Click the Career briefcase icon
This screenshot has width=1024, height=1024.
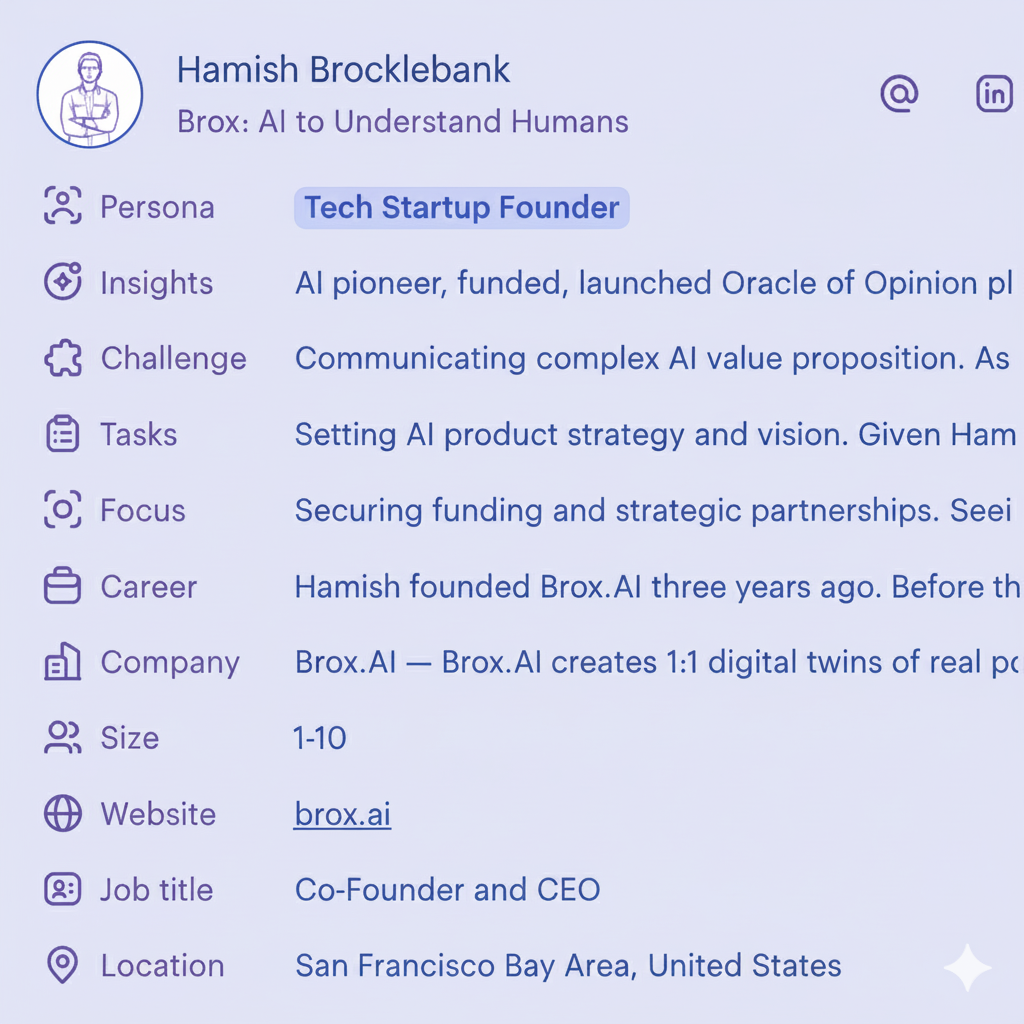point(63,586)
